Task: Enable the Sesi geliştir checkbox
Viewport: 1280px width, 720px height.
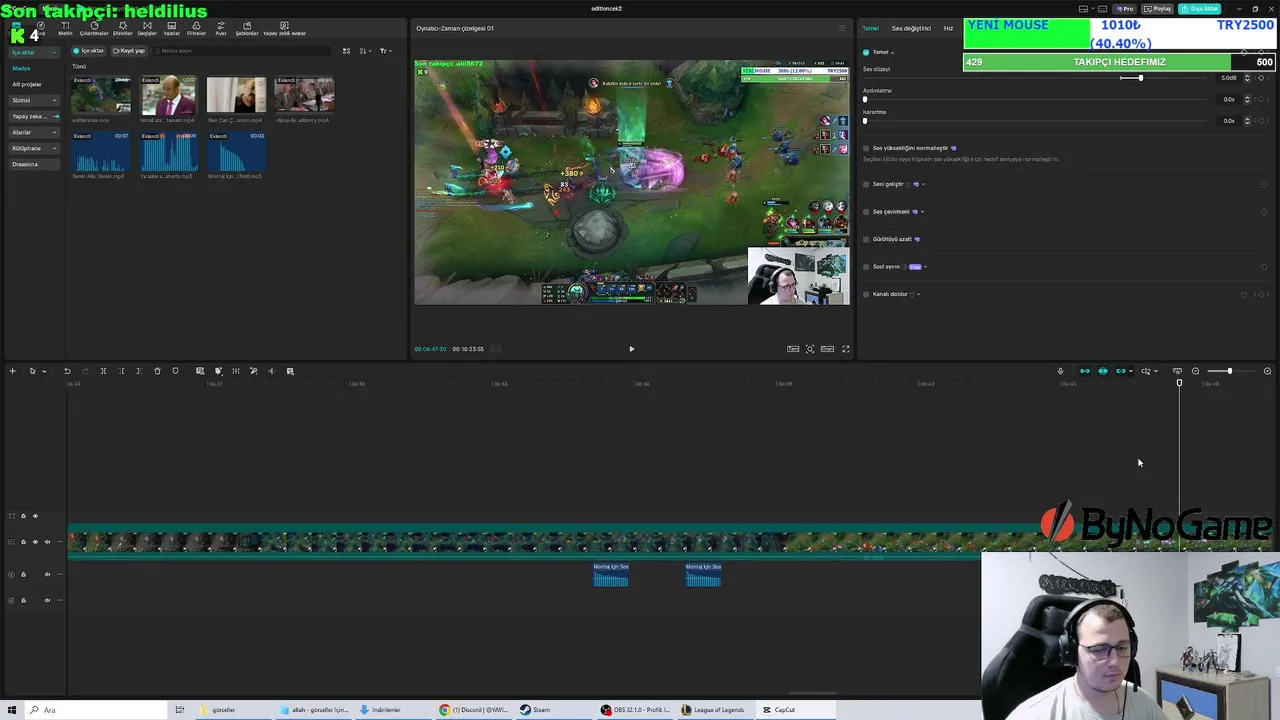Action: click(x=866, y=184)
